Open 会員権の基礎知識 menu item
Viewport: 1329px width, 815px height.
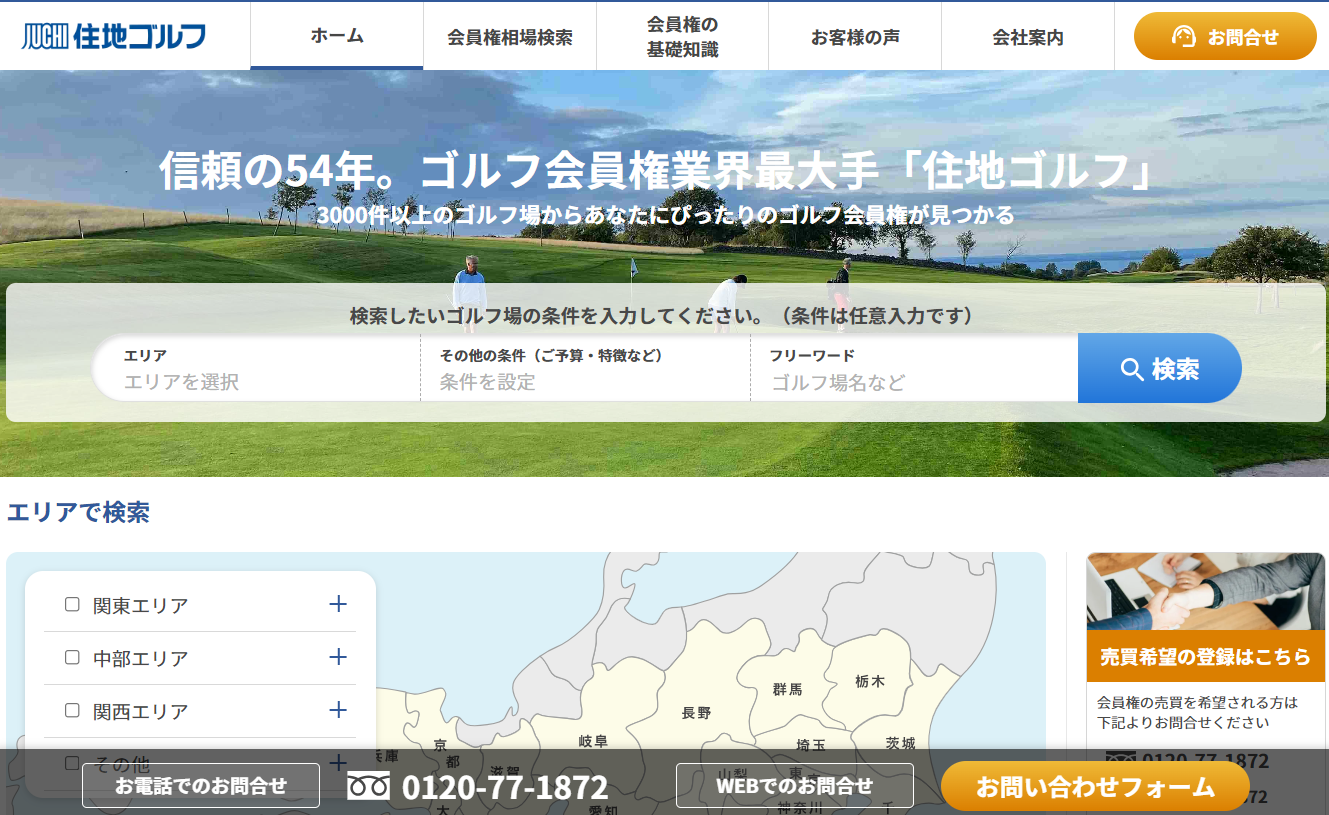682,37
